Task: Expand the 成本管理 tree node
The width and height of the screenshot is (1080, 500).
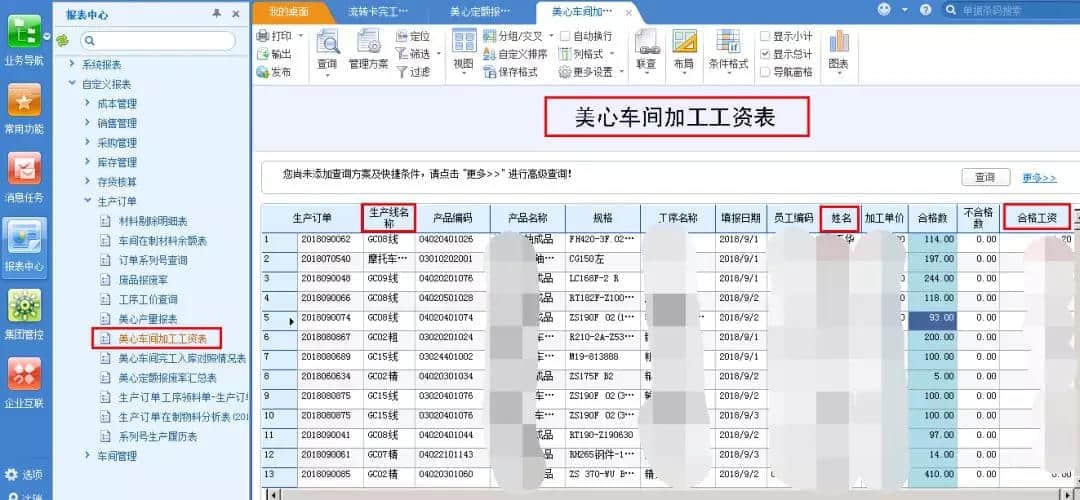Action: tap(87, 103)
